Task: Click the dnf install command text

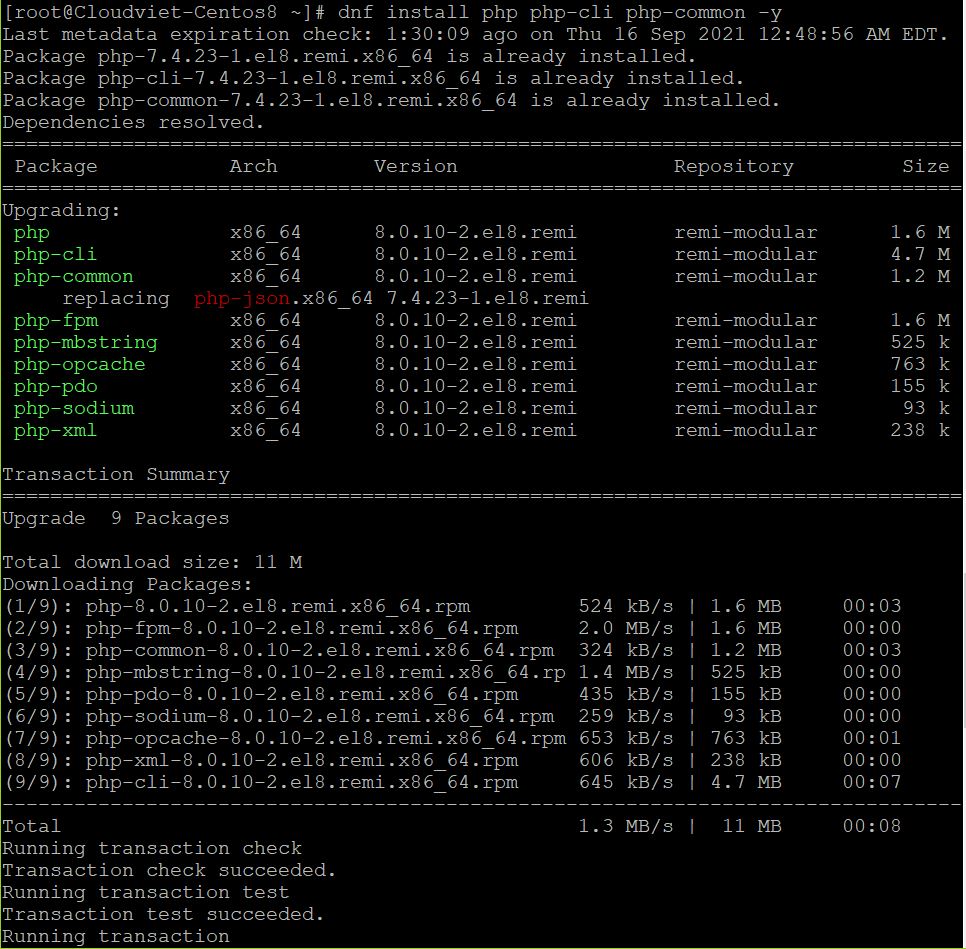Action: (559, 13)
